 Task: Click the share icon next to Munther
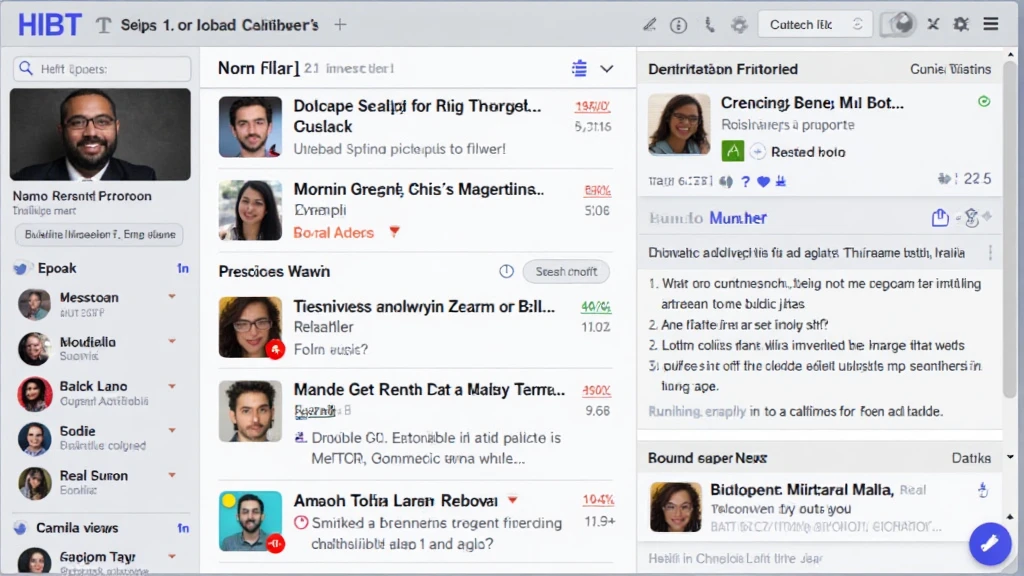tap(939, 217)
